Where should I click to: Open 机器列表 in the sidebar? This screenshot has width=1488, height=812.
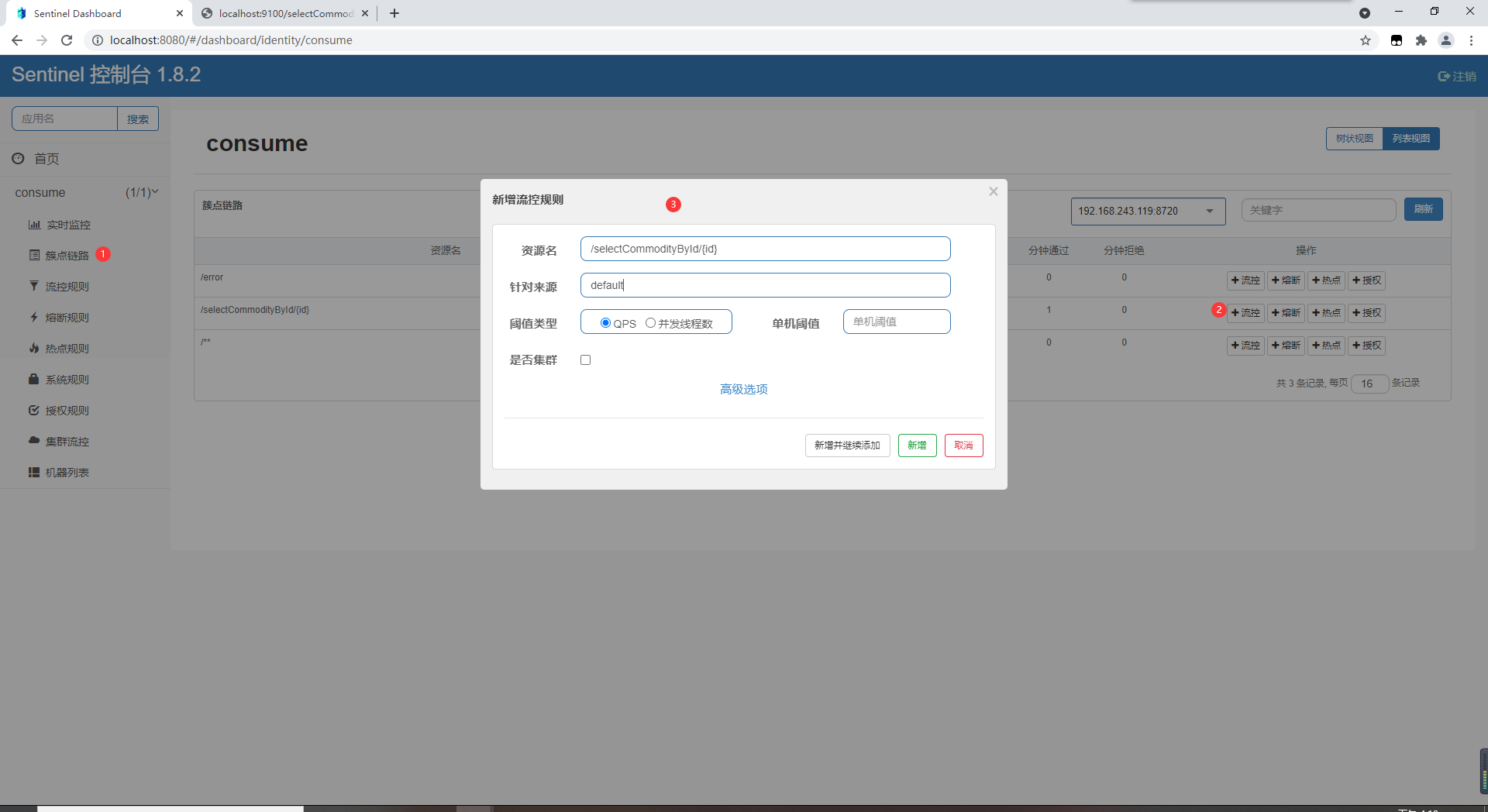click(x=67, y=473)
